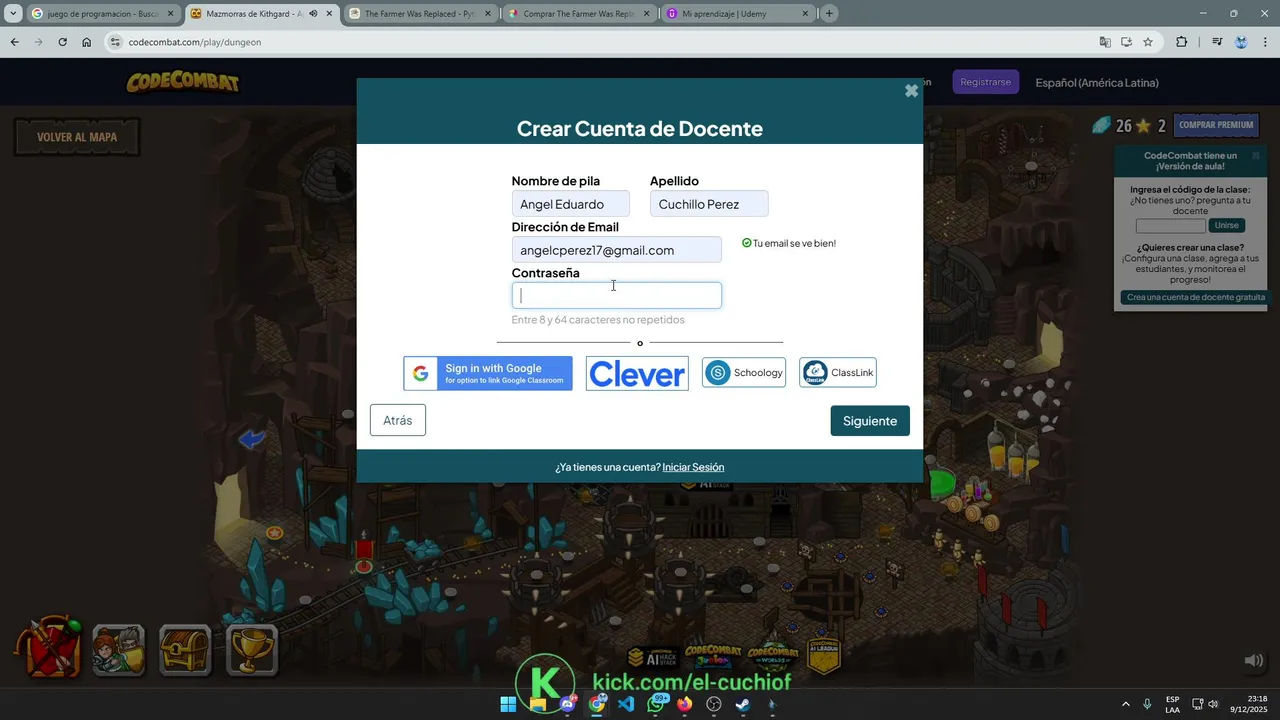The width and height of the screenshot is (1280, 720).
Task: Sign up using Schoology
Action: (x=744, y=373)
